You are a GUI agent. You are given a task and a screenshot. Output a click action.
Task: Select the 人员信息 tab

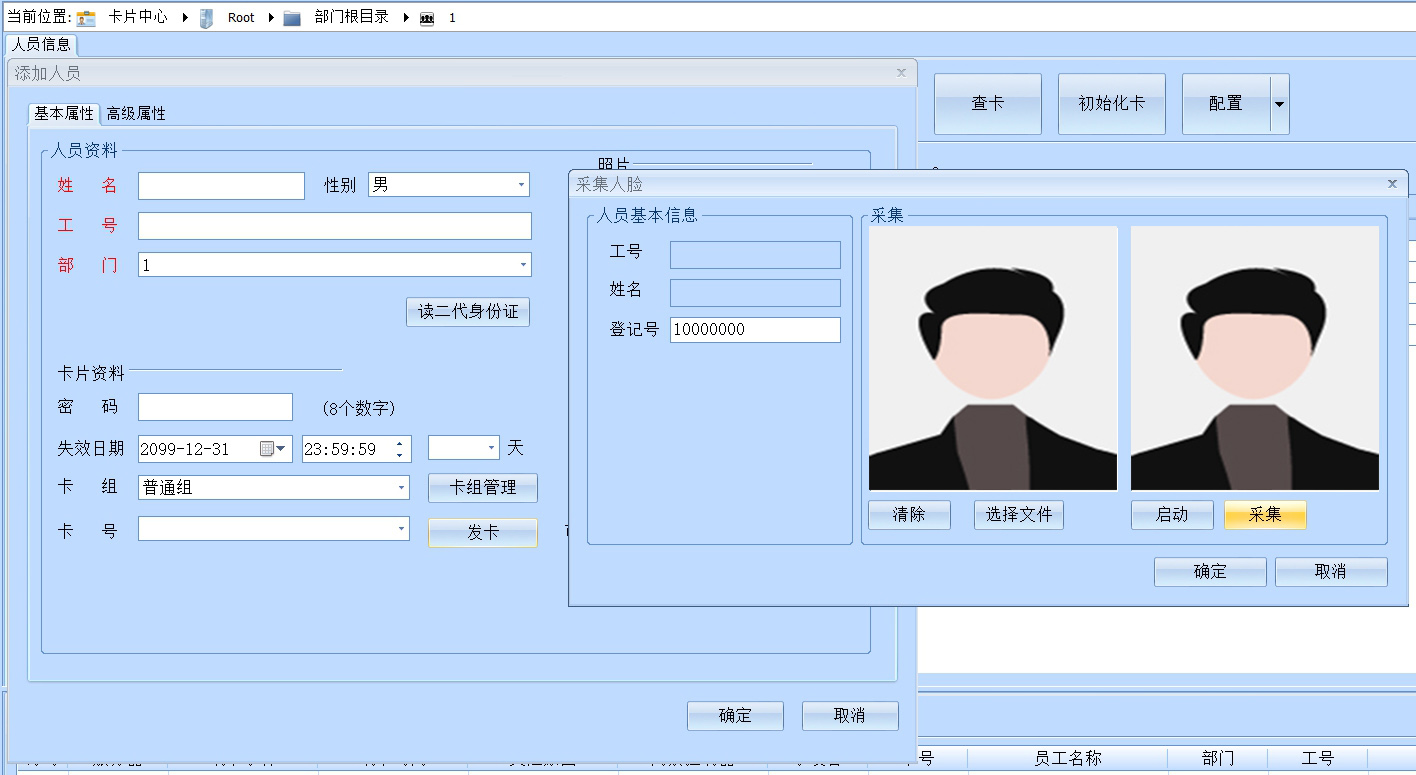pyautogui.click(x=41, y=44)
